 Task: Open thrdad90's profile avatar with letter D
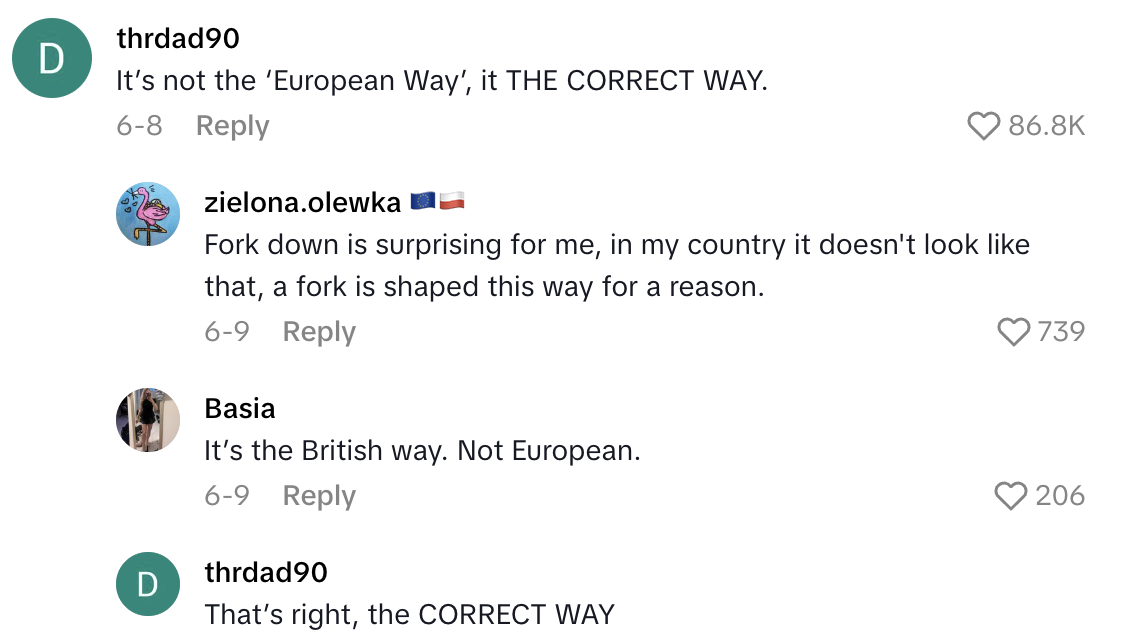(x=51, y=58)
